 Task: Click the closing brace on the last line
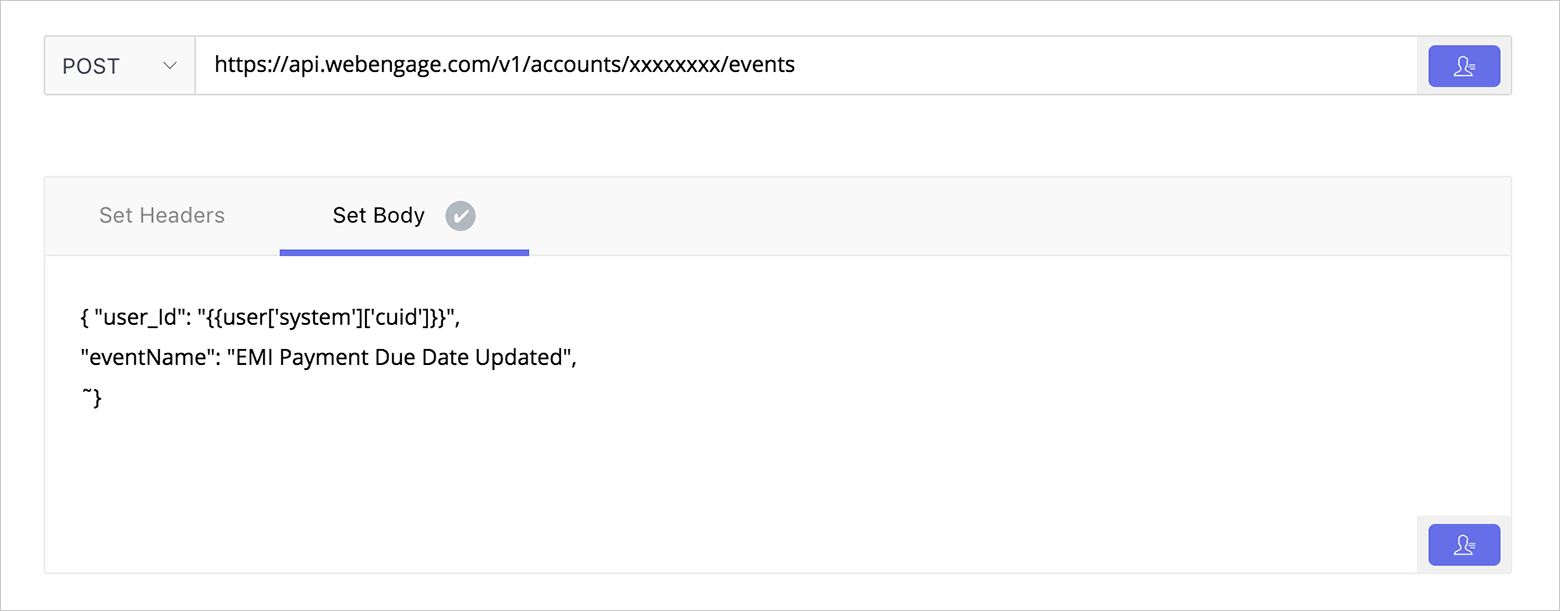click(x=97, y=399)
